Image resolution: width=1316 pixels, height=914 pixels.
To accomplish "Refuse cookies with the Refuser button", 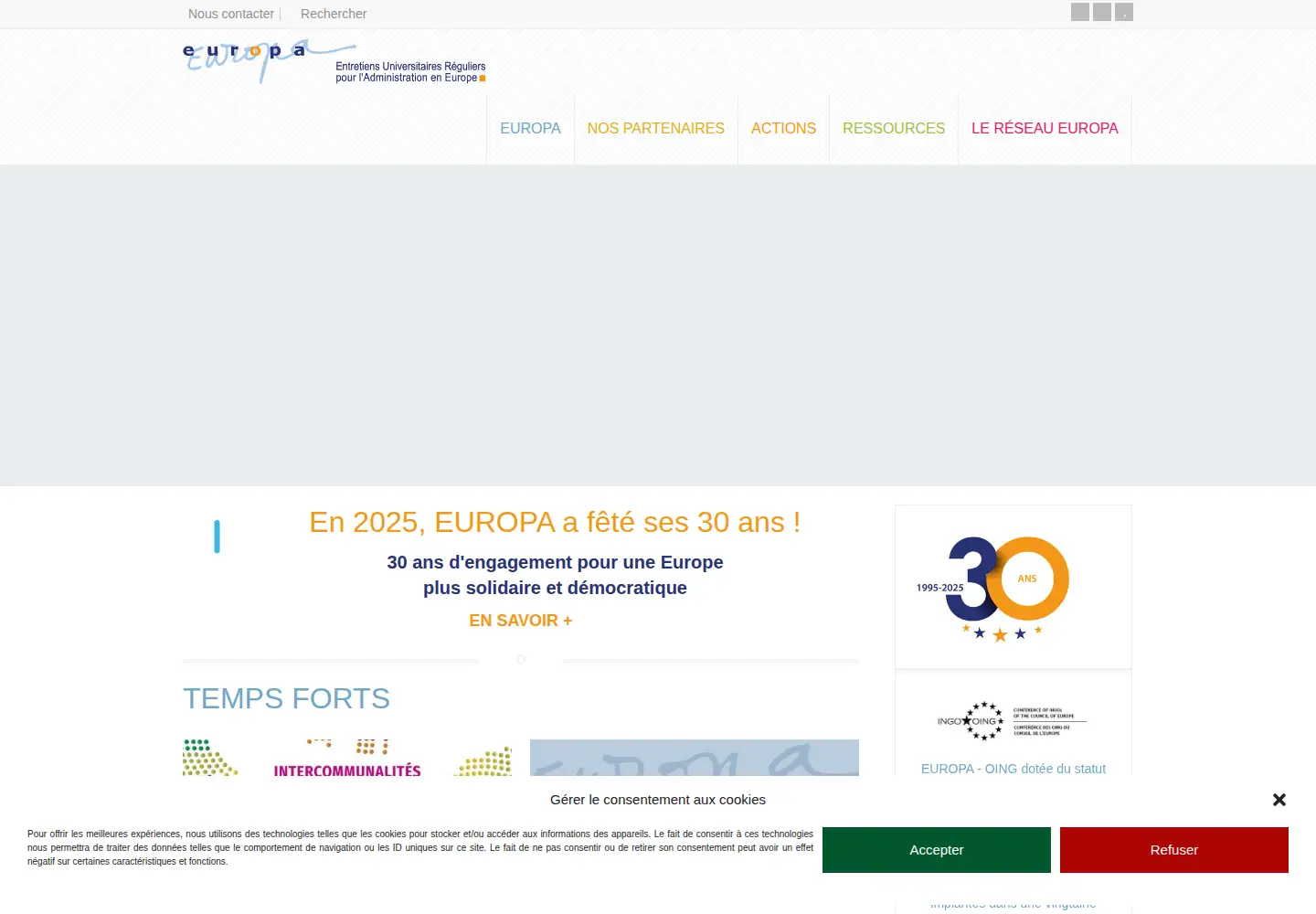I will (1174, 850).
